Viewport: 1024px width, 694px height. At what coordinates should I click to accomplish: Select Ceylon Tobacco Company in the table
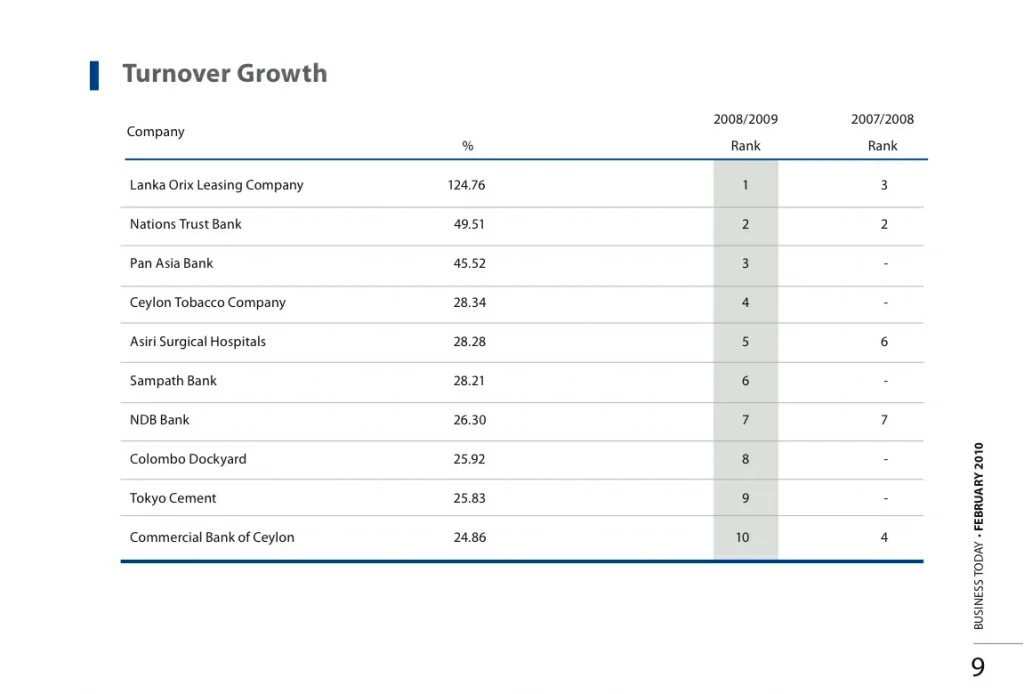207,302
